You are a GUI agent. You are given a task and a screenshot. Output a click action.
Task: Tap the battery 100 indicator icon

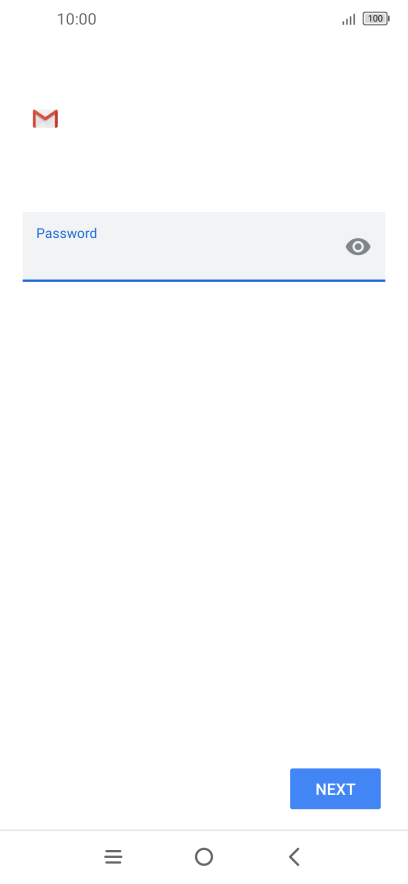click(x=376, y=19)
